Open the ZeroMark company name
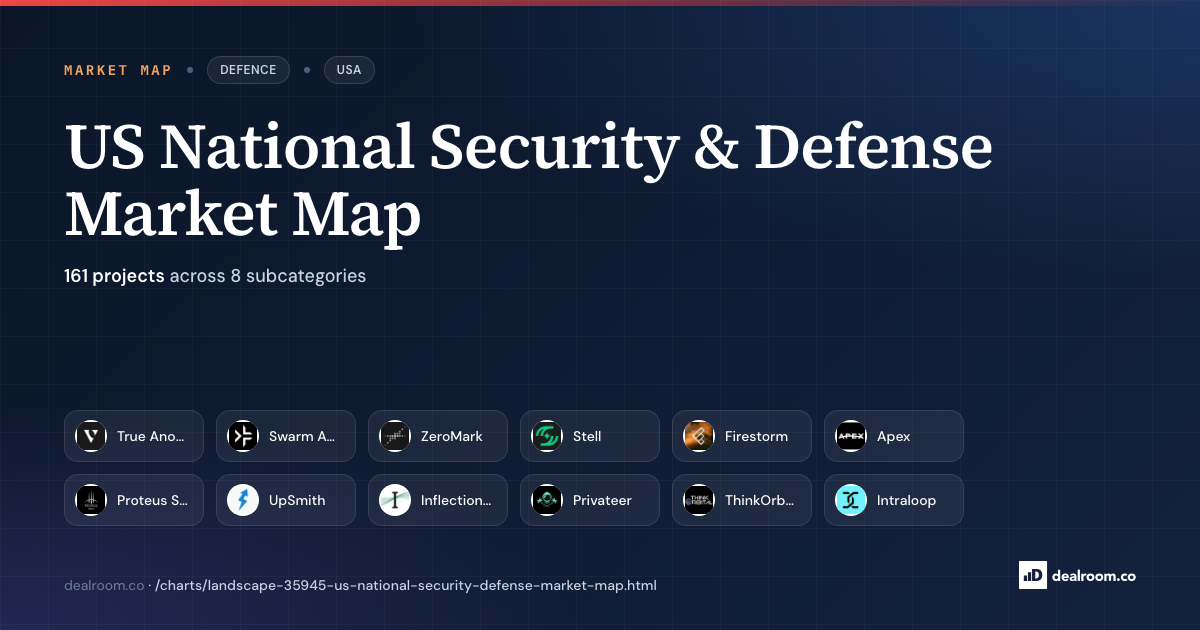 click(452, 436)
